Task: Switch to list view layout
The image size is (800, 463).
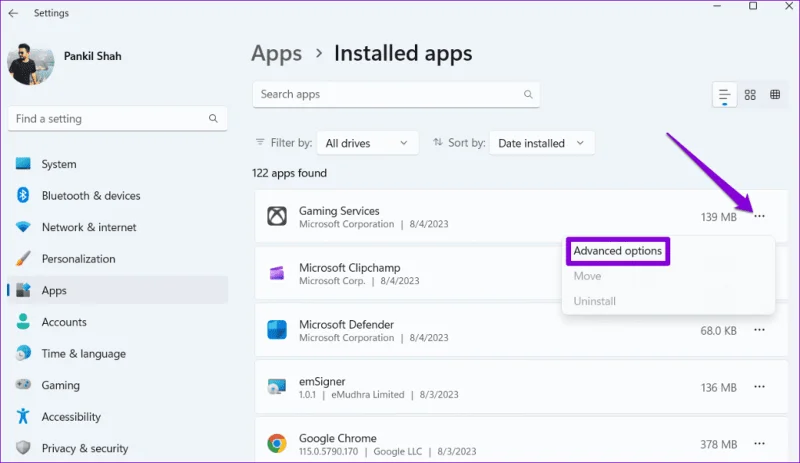Action: point(724,94)
